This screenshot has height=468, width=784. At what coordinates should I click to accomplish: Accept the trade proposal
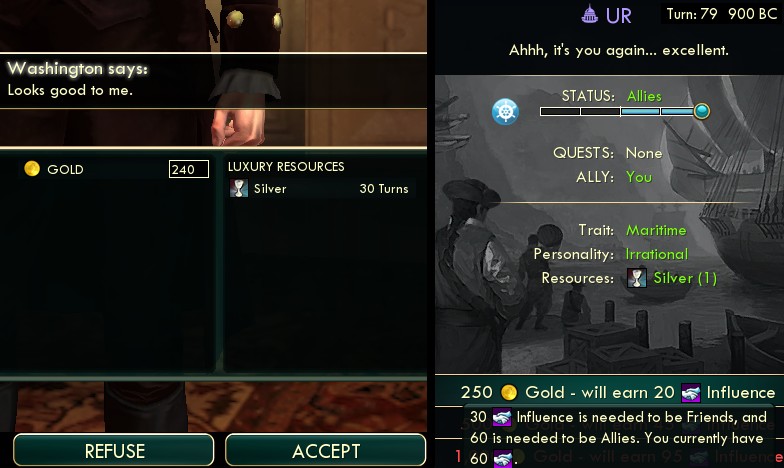pyautogui.click(x=326, y=450)
